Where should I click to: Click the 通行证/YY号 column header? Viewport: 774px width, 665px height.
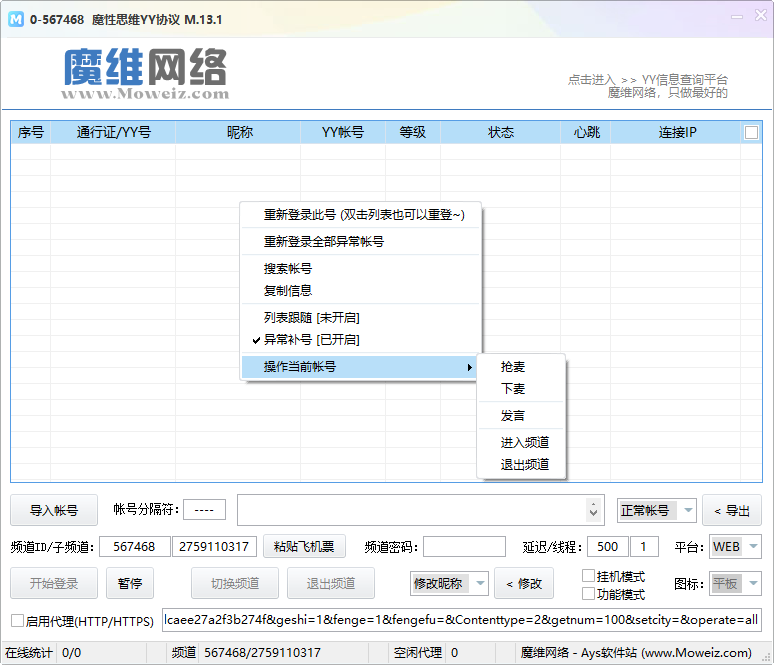tap(113, 132)
